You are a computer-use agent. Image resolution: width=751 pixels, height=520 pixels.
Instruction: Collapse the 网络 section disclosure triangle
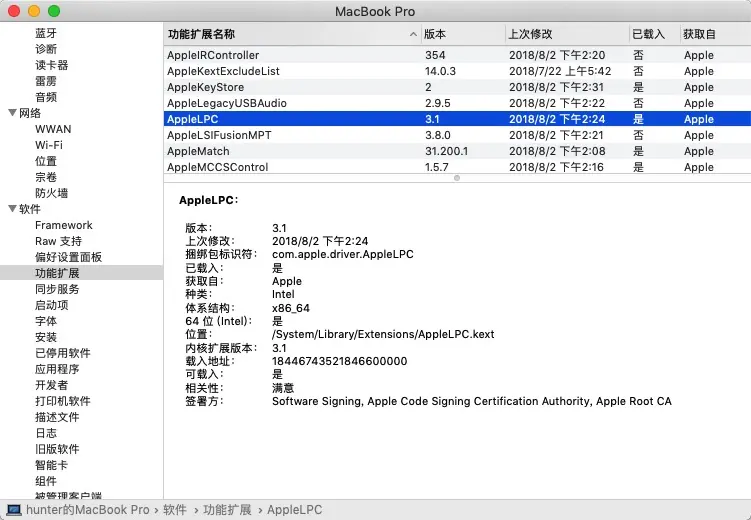(x=12, y=113)
